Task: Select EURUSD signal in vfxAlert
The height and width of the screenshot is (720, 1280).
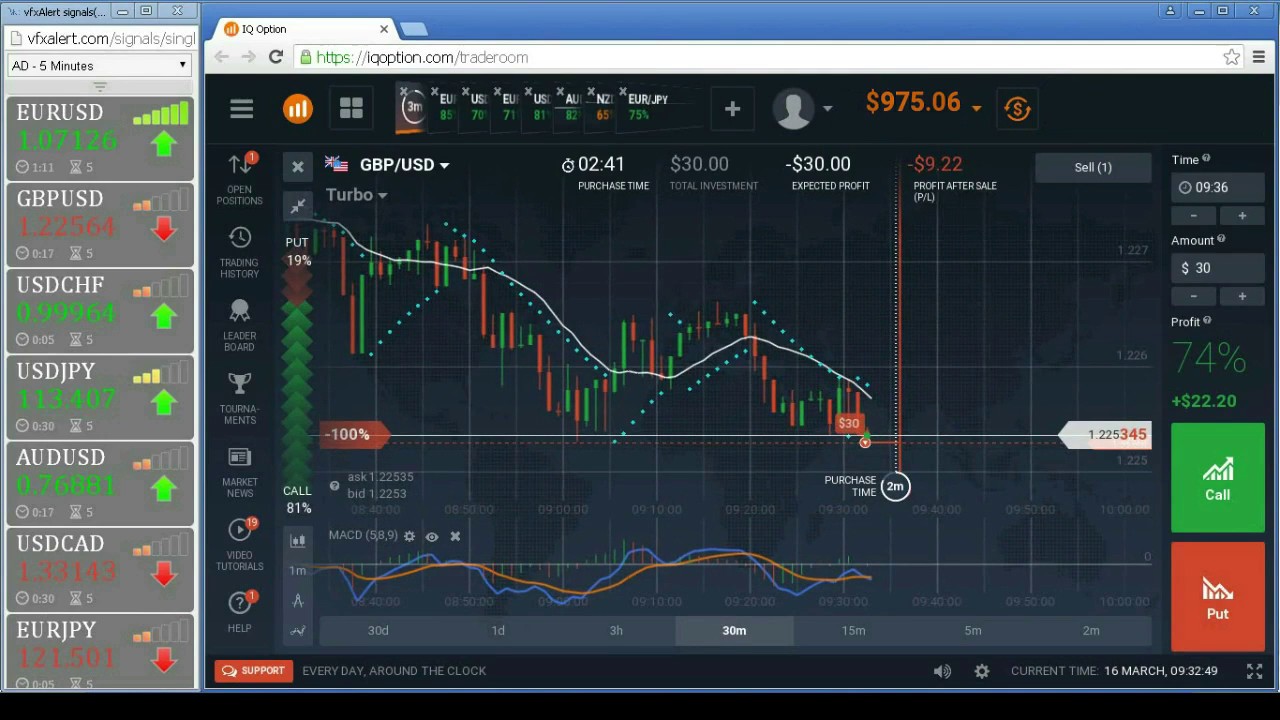Action: tap(99, 139)
